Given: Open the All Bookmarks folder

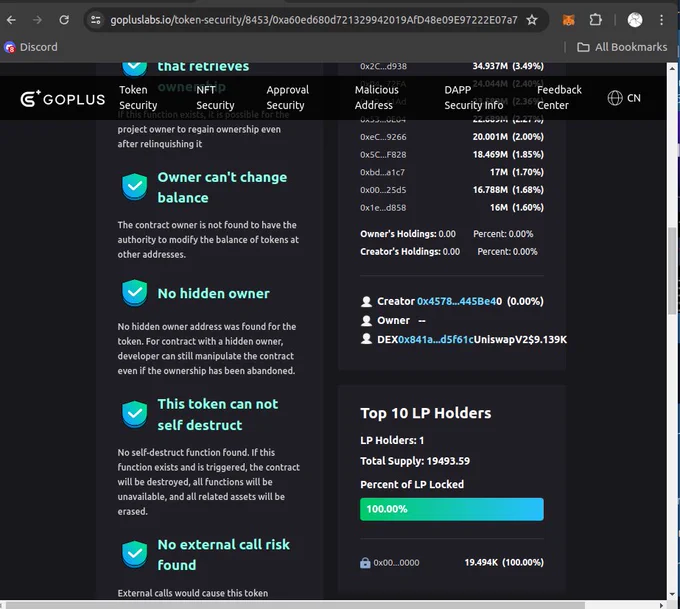Looking at the screenshot, I should 622,47.
